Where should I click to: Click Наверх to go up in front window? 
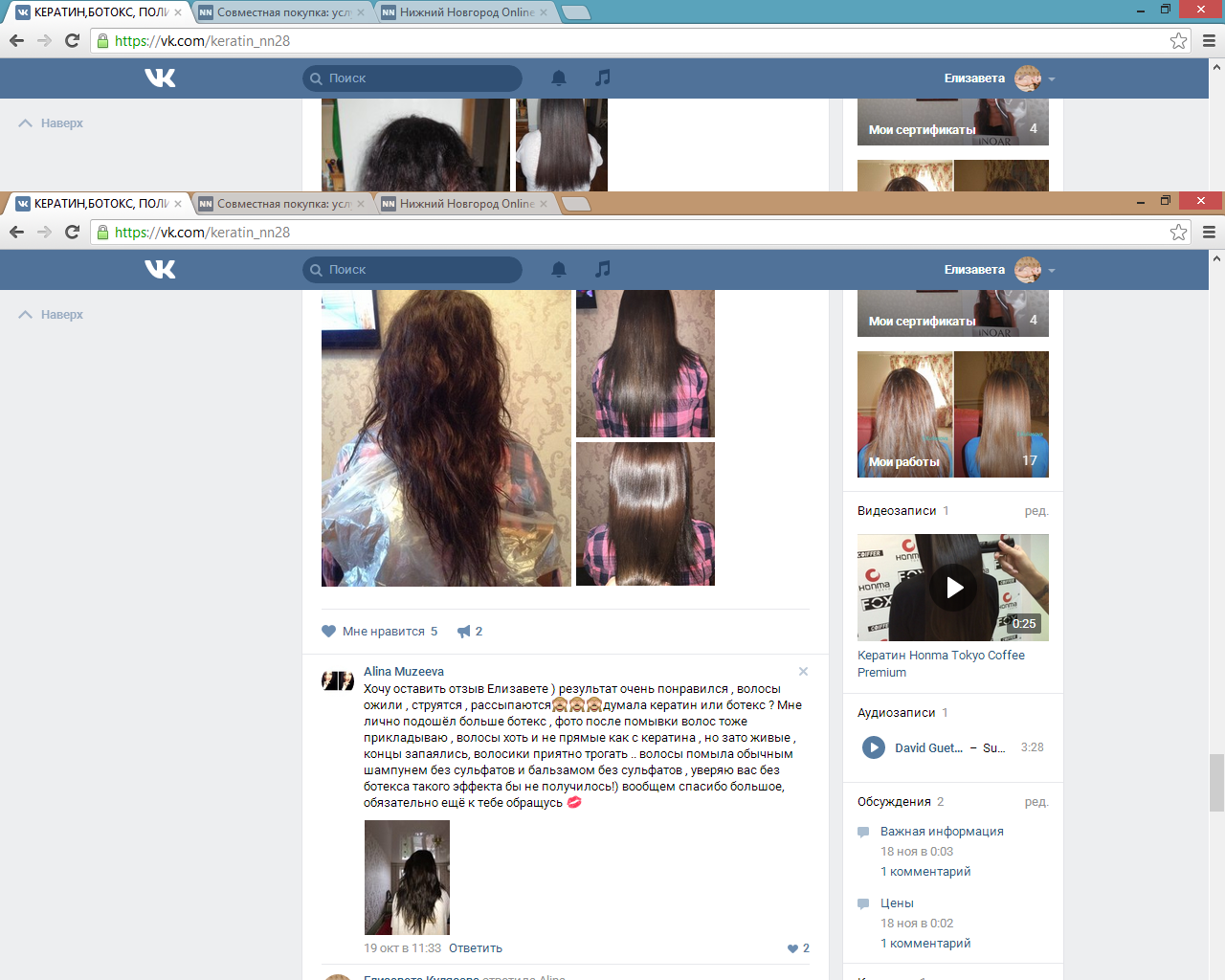(x=52, y=315)
